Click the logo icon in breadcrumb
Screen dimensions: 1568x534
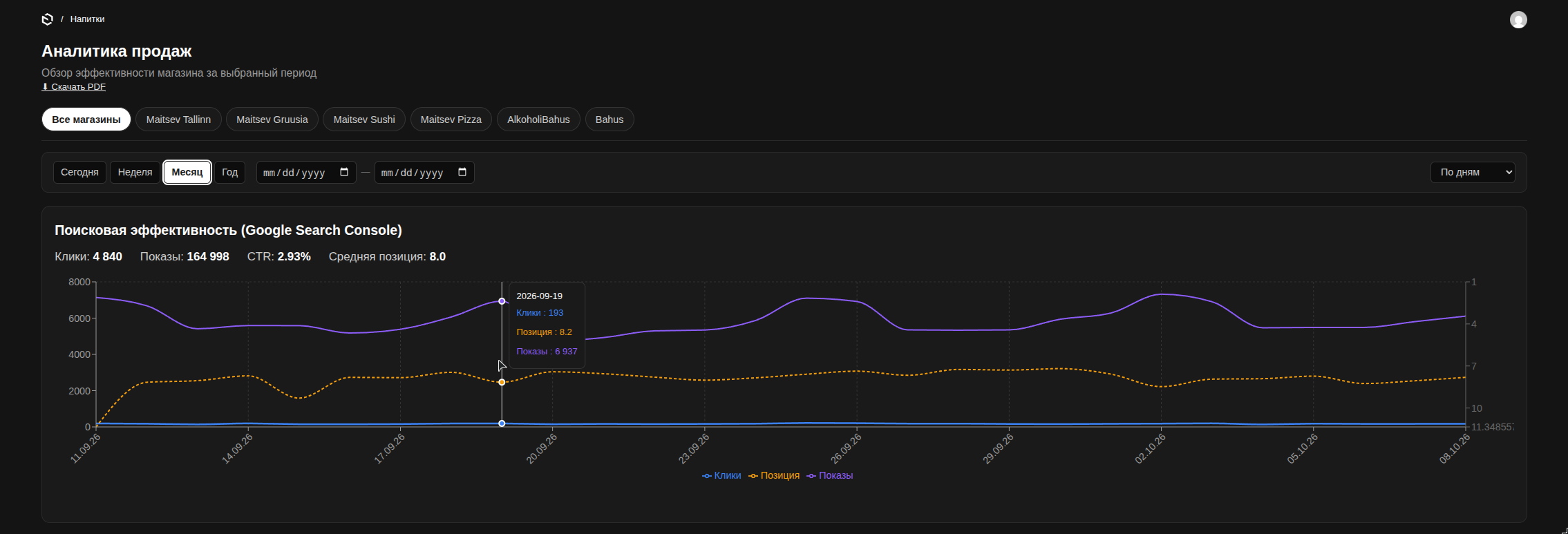pyautogui.click(x=47, y=19)
